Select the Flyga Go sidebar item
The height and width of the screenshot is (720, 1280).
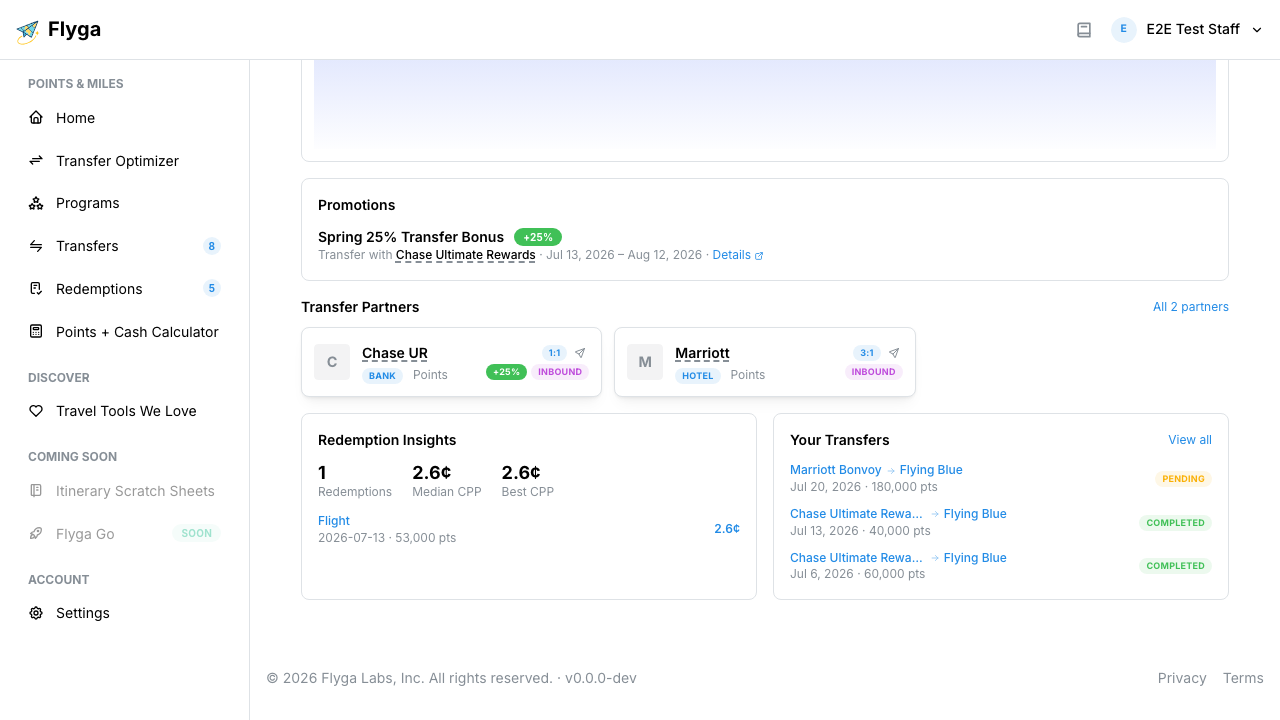124,534
